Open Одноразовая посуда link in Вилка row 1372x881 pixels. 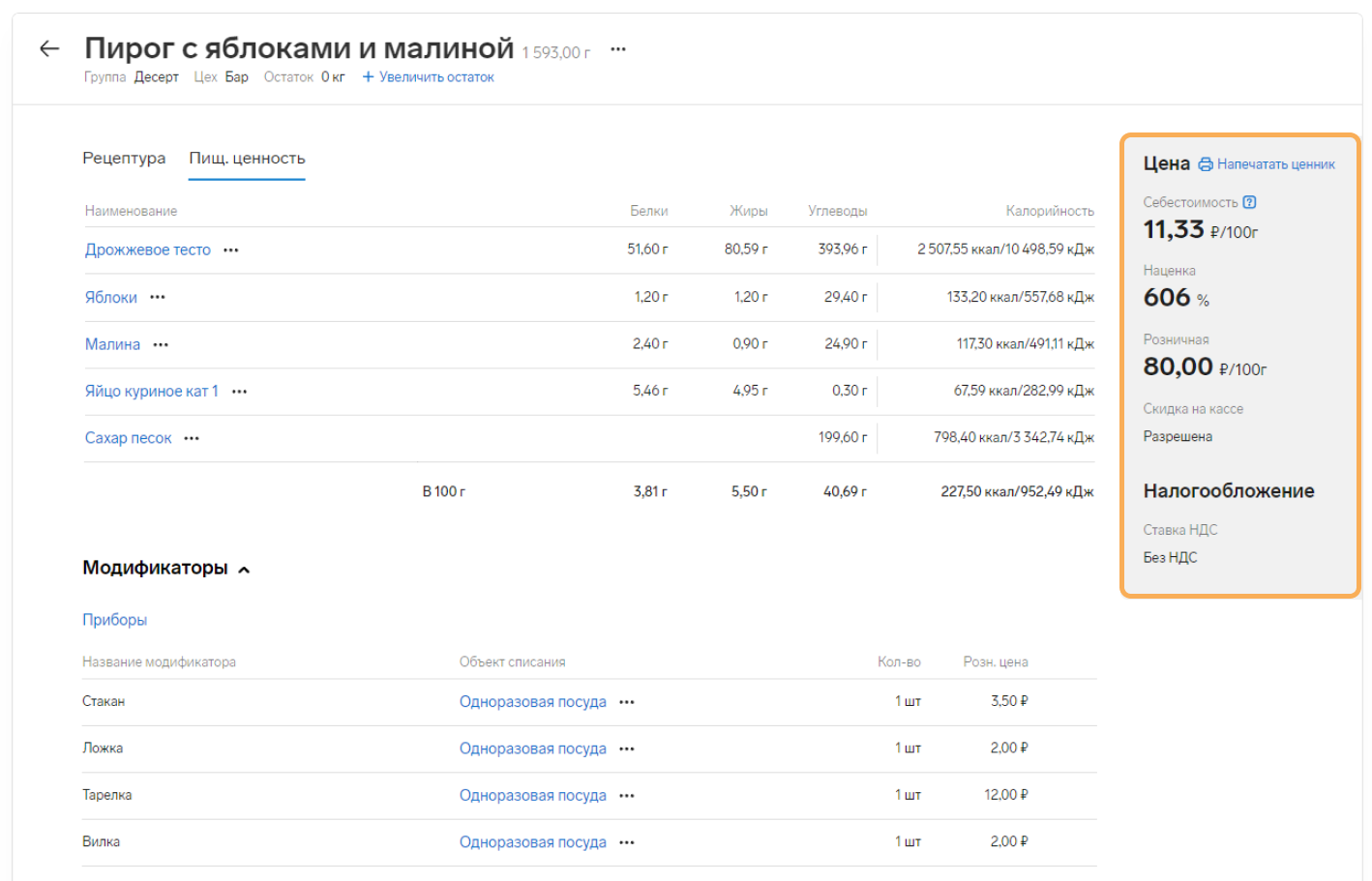pos(532,842)
